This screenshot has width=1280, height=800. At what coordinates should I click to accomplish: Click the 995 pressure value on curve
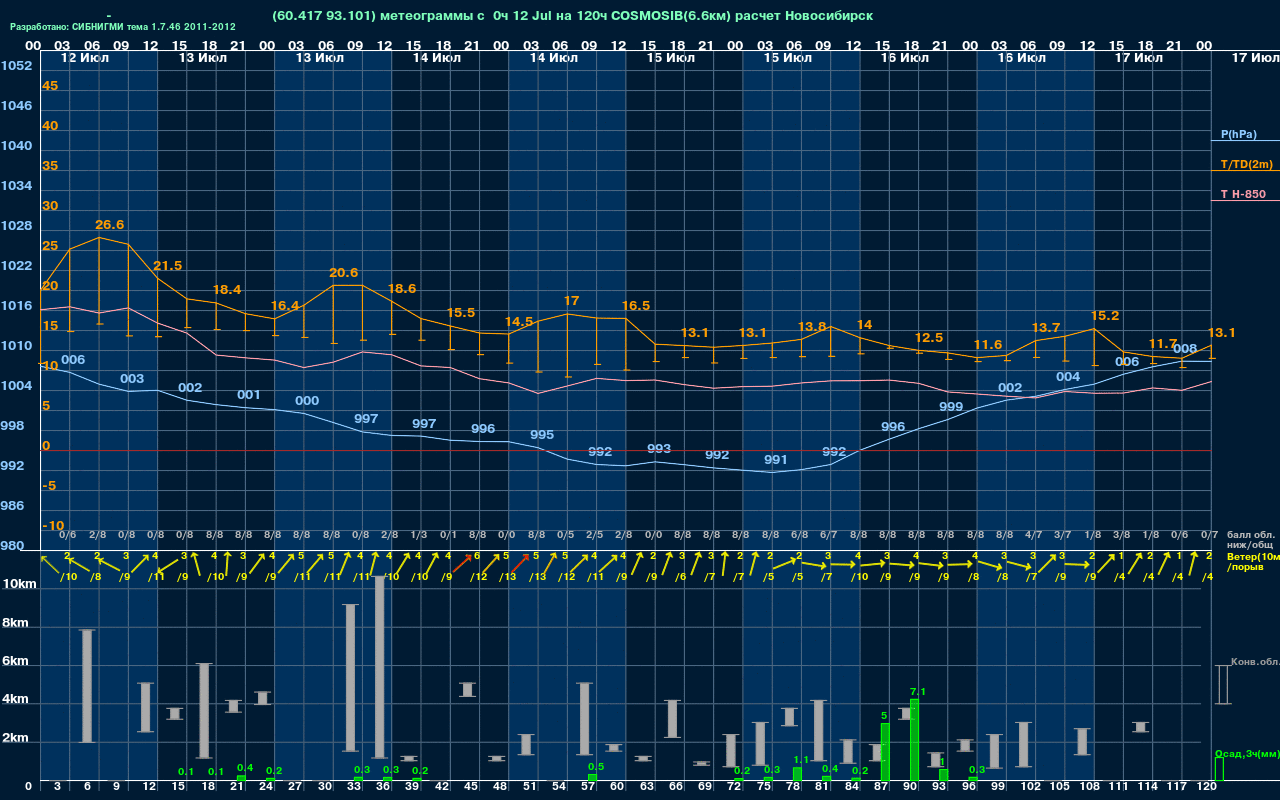point(542,435)
